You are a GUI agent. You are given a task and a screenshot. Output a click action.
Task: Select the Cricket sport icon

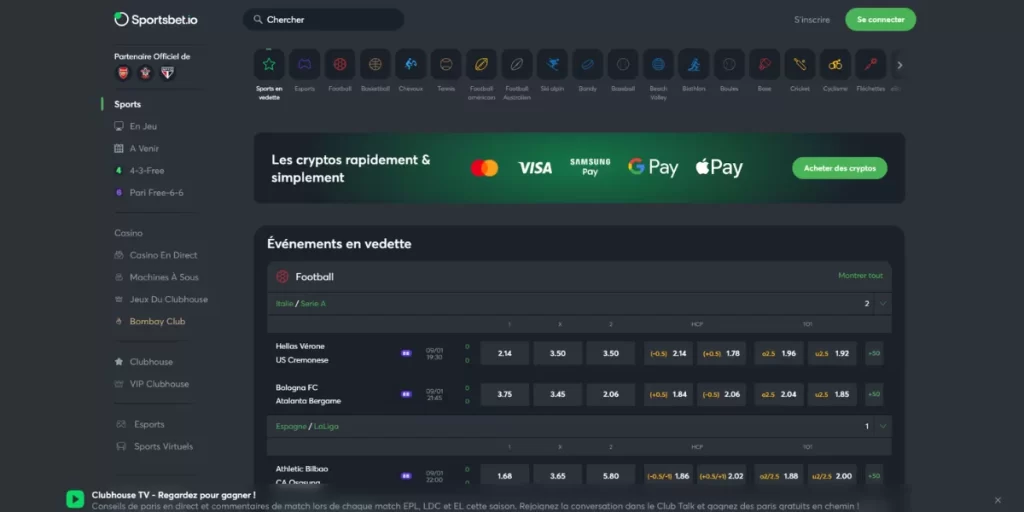point(799,64)
